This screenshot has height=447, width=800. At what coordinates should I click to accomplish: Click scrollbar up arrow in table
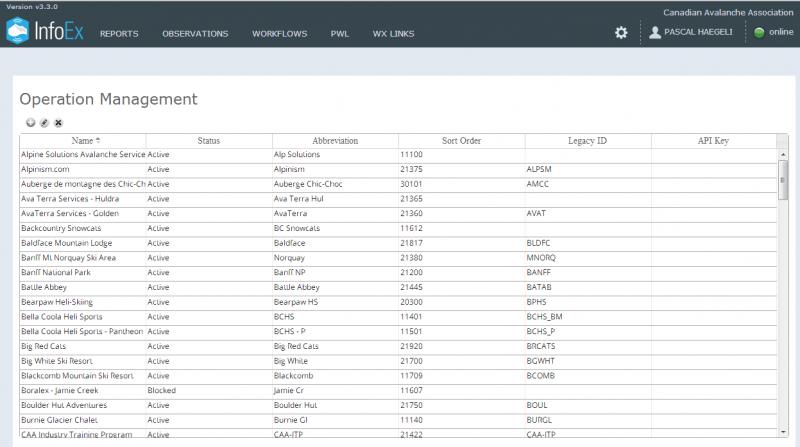(x=783, y=154)
